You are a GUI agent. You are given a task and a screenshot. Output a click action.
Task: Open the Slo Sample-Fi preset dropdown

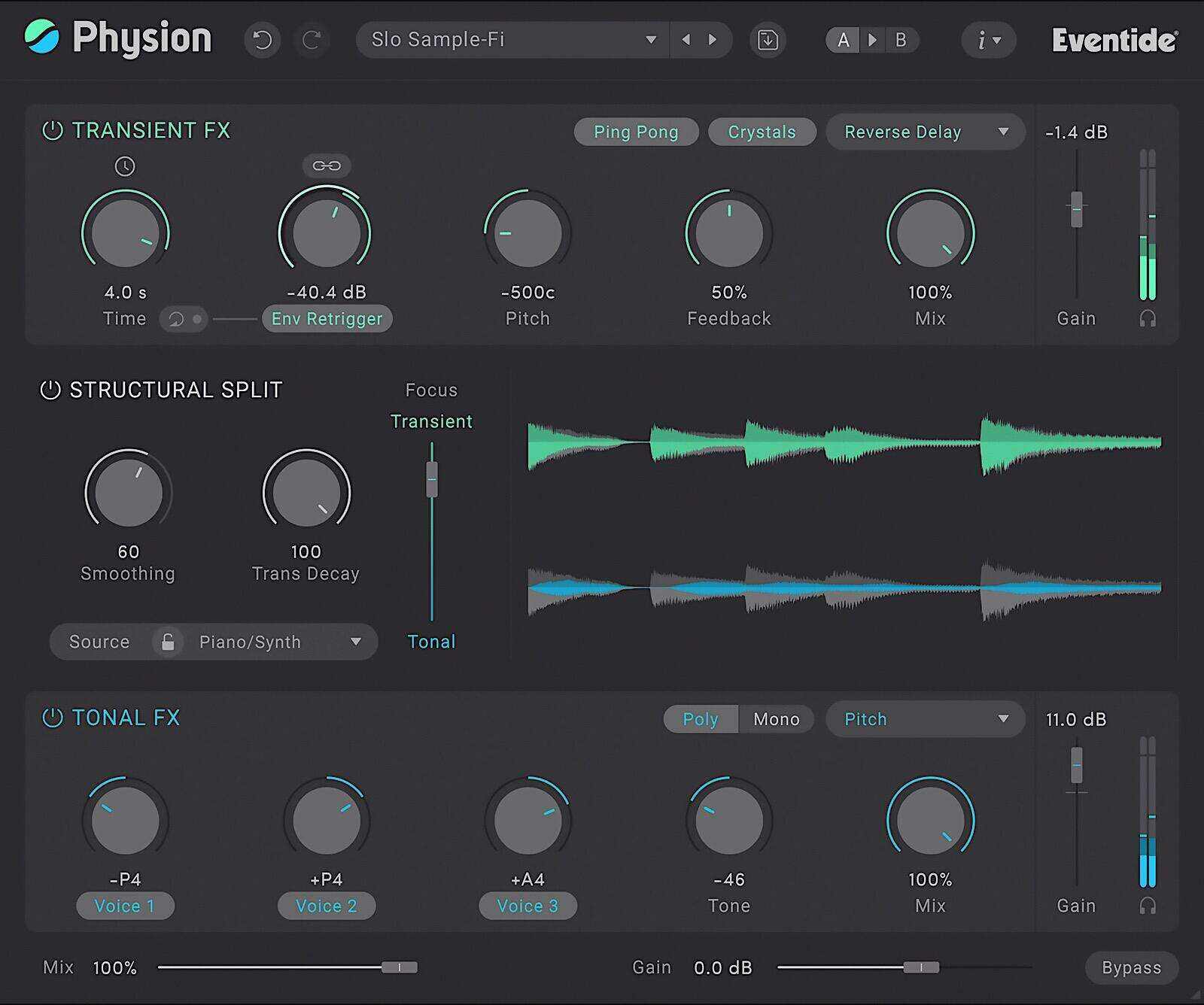click(512, 40)
